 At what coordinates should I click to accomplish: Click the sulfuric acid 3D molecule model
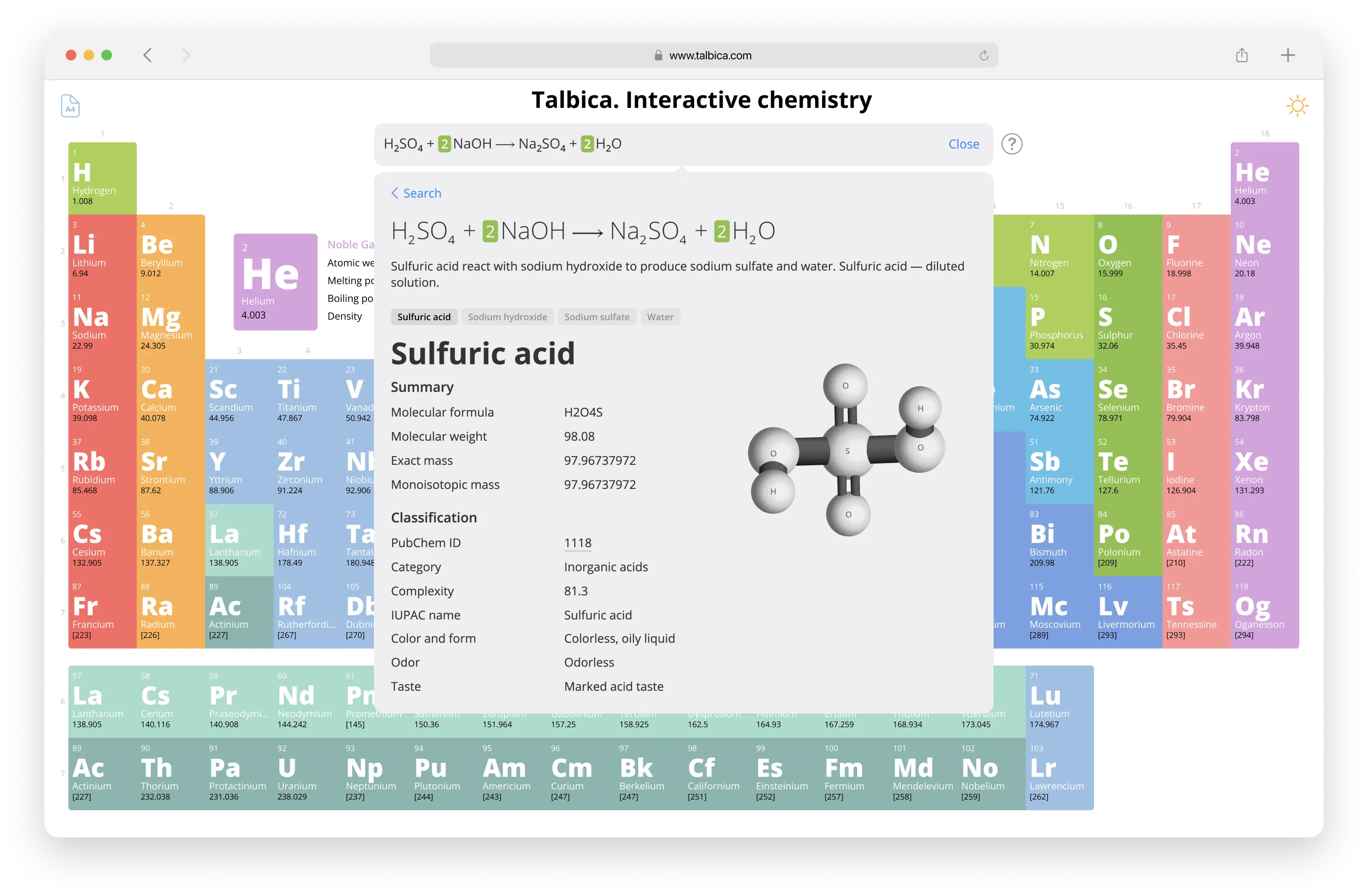846,450
